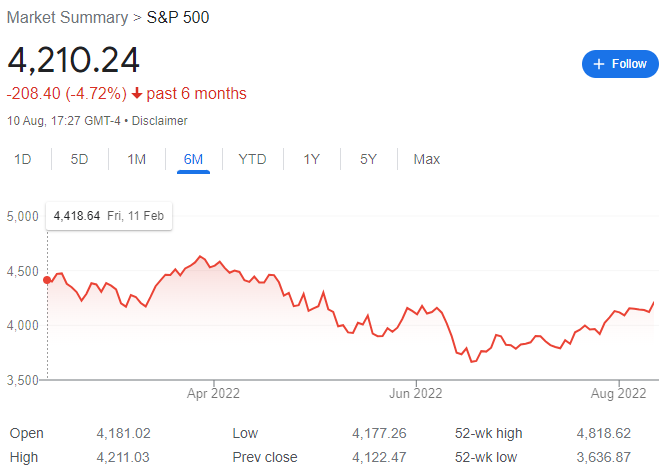670x469 pixels.
Task: Click the Jun 2022 axis label
Action: 415,393
